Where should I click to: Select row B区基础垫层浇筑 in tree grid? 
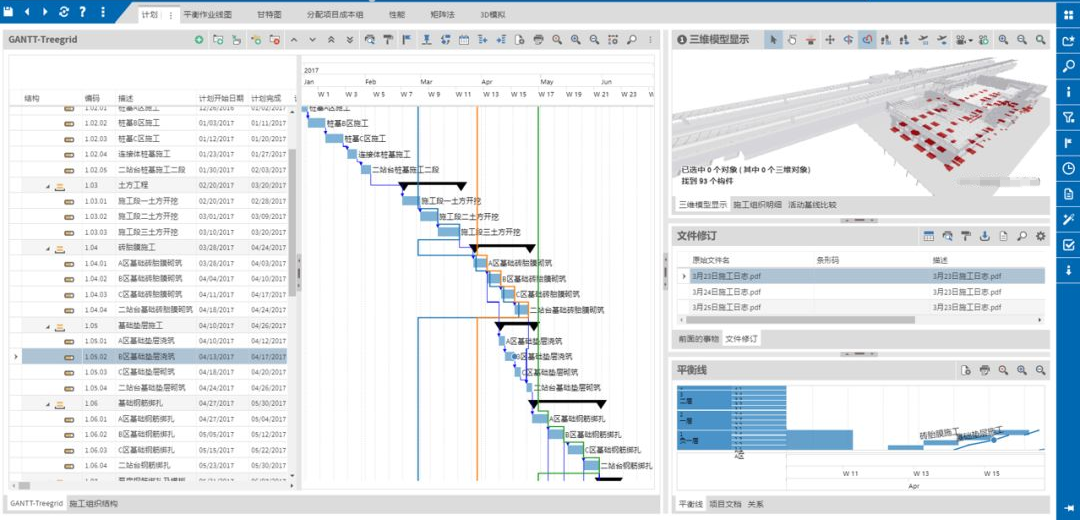point(148,356)
